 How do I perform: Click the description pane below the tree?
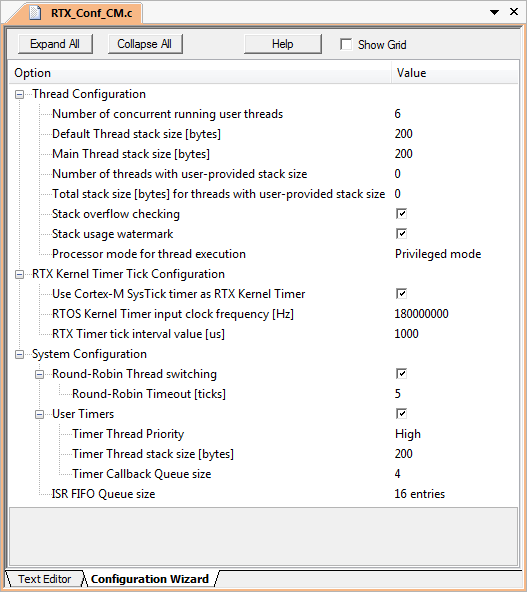(263, 536)
